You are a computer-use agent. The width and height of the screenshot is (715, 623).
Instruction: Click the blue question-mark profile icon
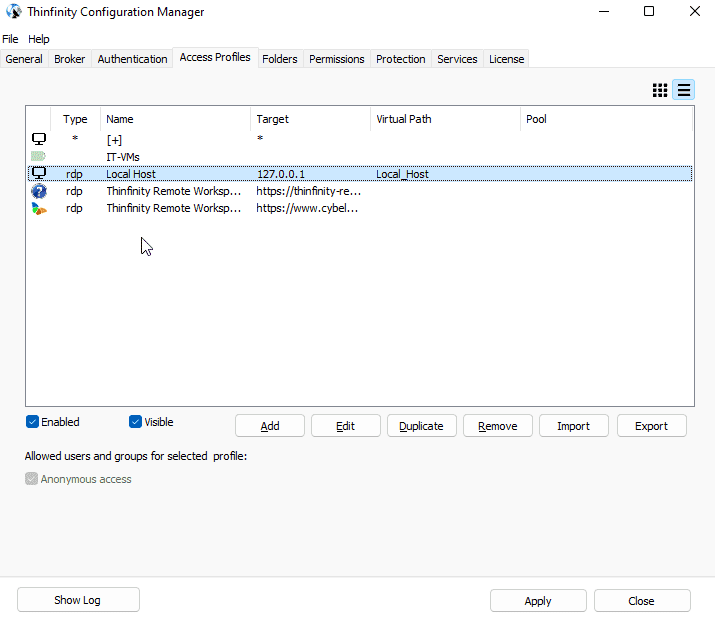click(x=39, y=191)
